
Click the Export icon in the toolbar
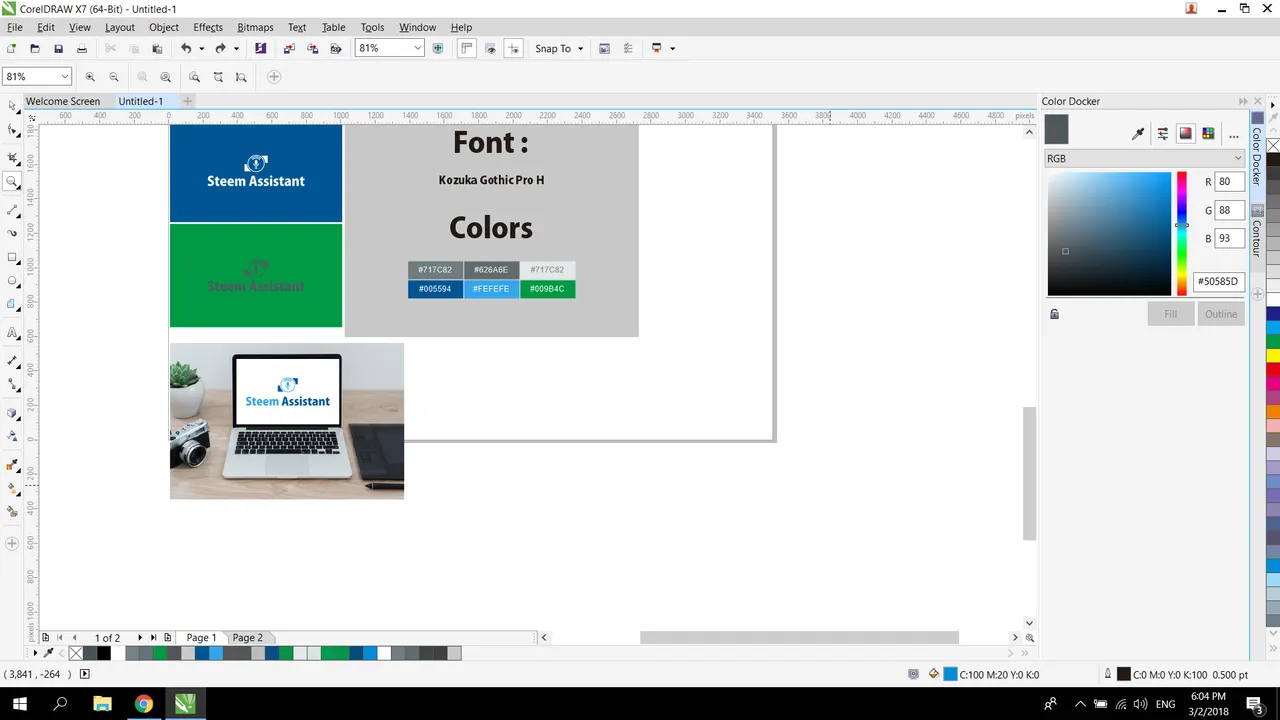tap(313, 48)
